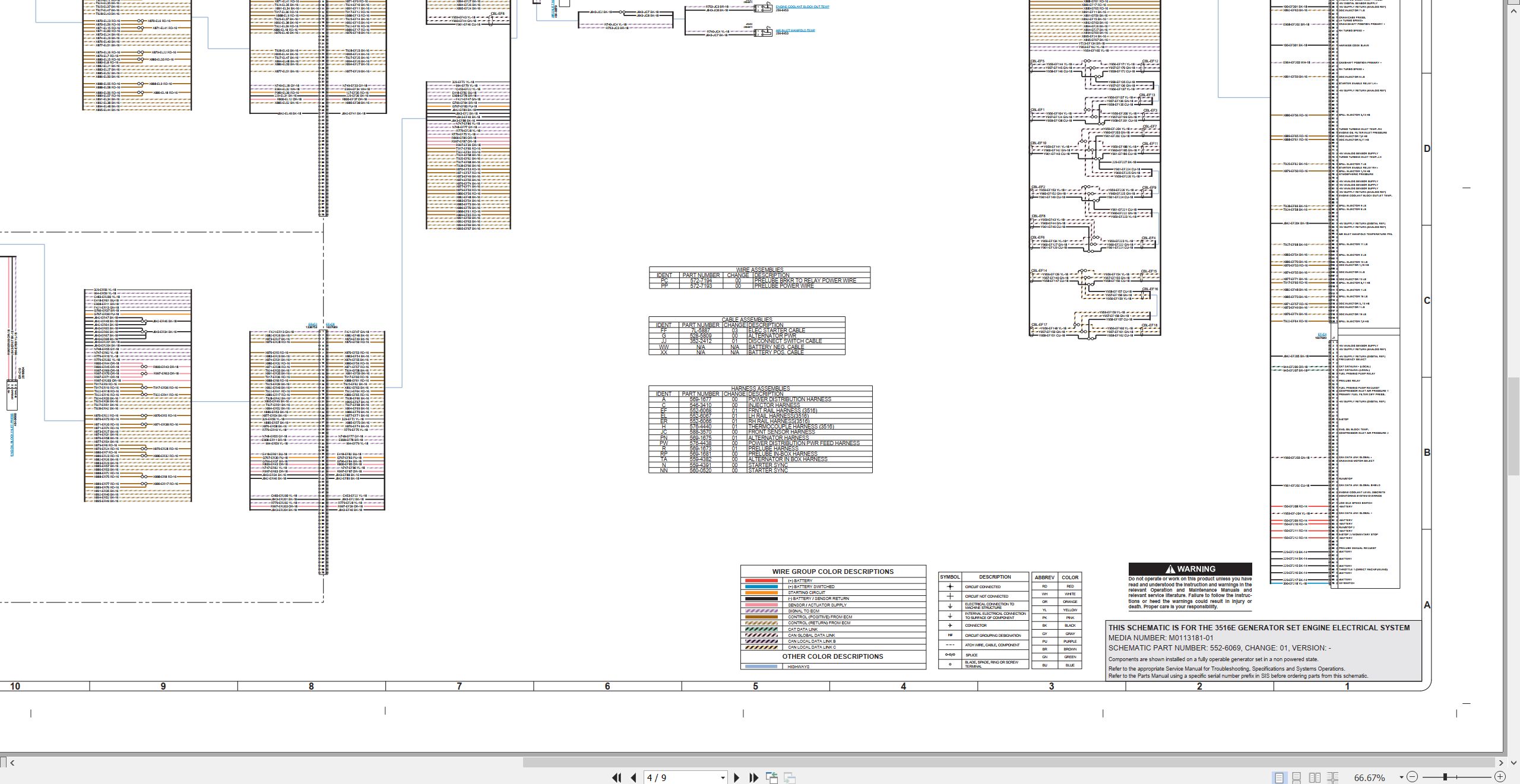Click the POWER DISTRIBUTION HARNESS row
Viewport: 1520px width, 784px height.
760,399
